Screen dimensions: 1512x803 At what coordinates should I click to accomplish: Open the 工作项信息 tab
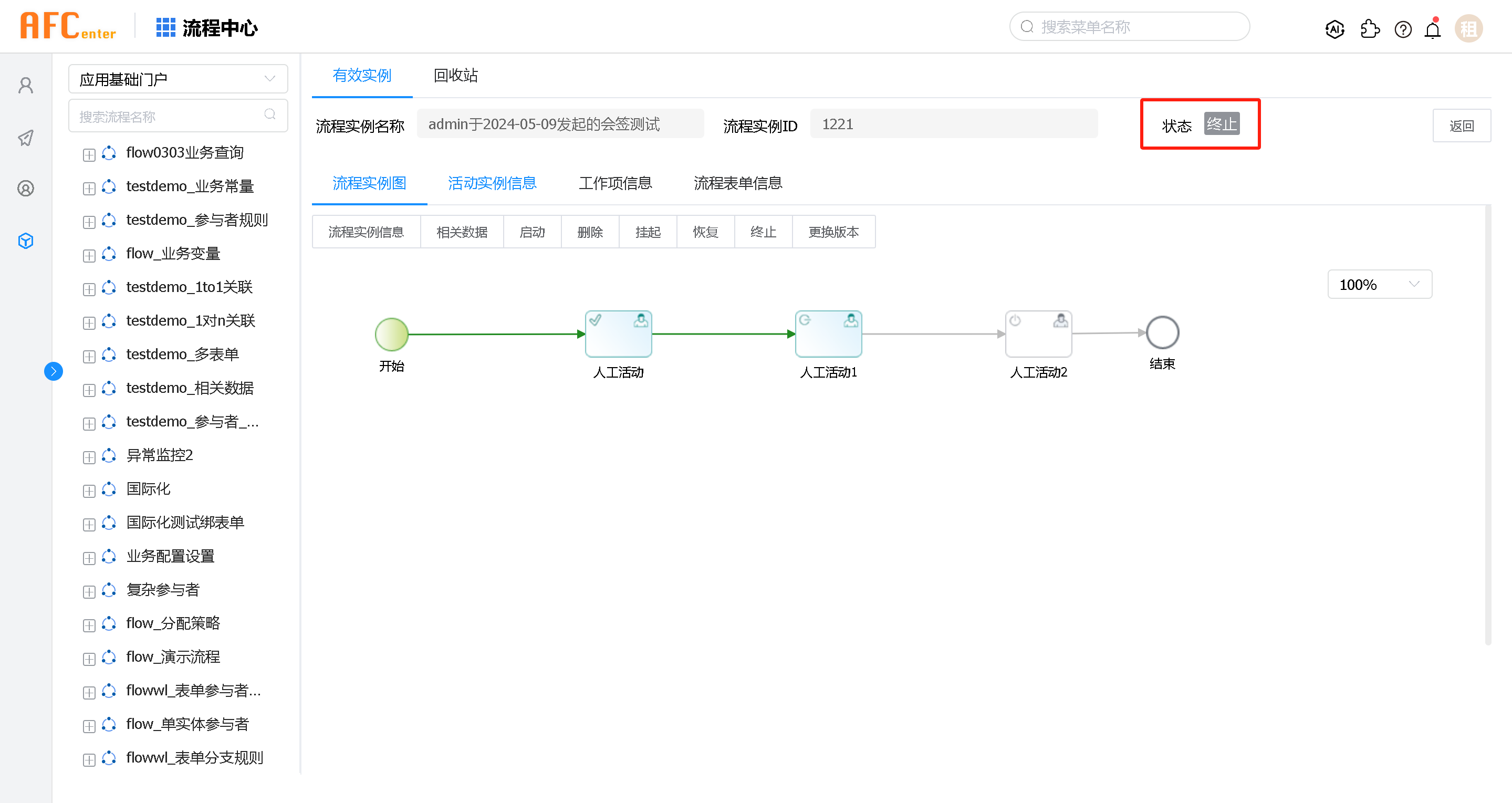(614, 183)
